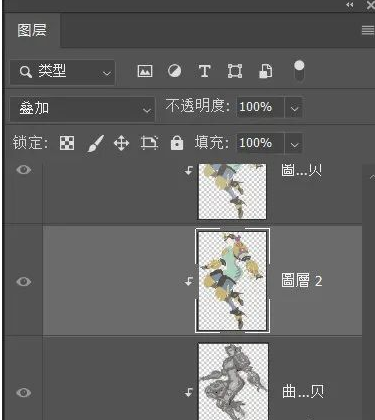This screenshot has height=420, width=375.
Task: Click clipping mask arrow on 圖層 2
Action: coord(189,281)
